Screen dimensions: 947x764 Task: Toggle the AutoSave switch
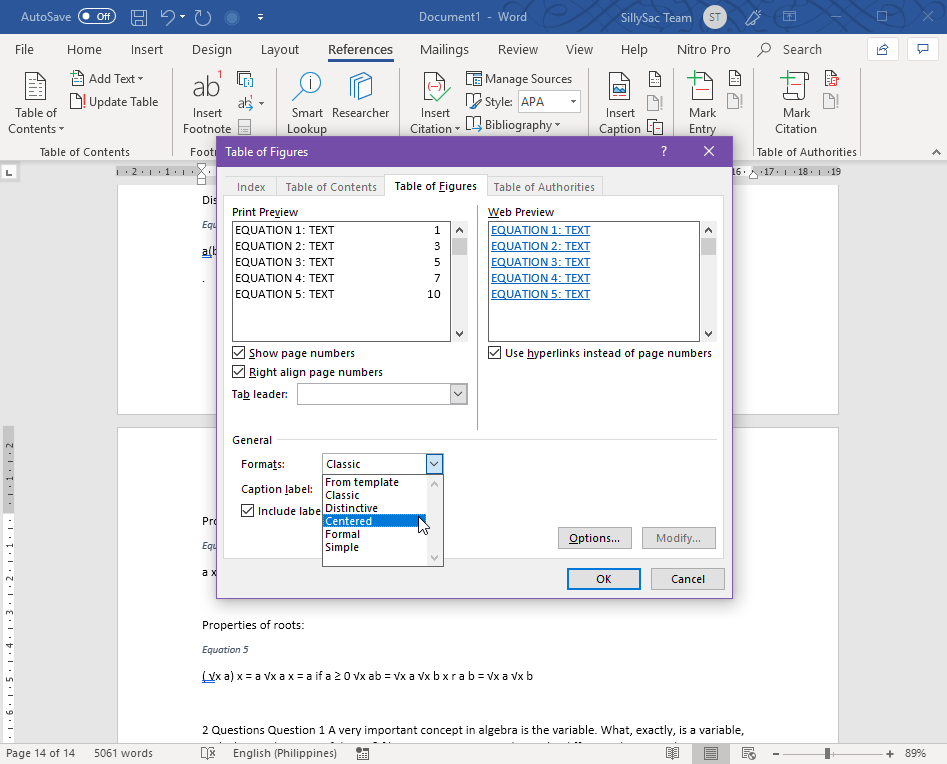(x=97, y=17)
